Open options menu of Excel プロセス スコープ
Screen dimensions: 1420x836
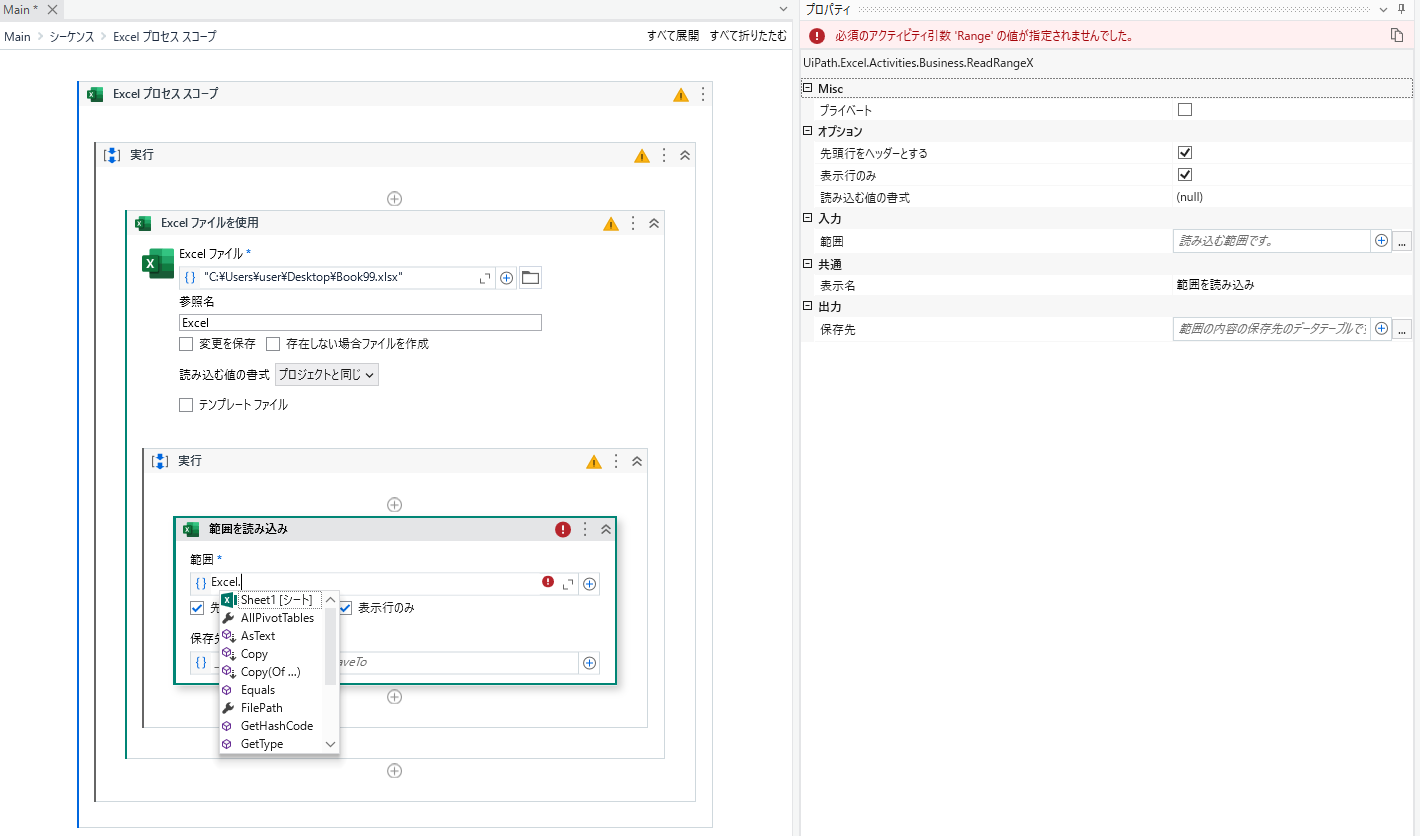[703, 94]
